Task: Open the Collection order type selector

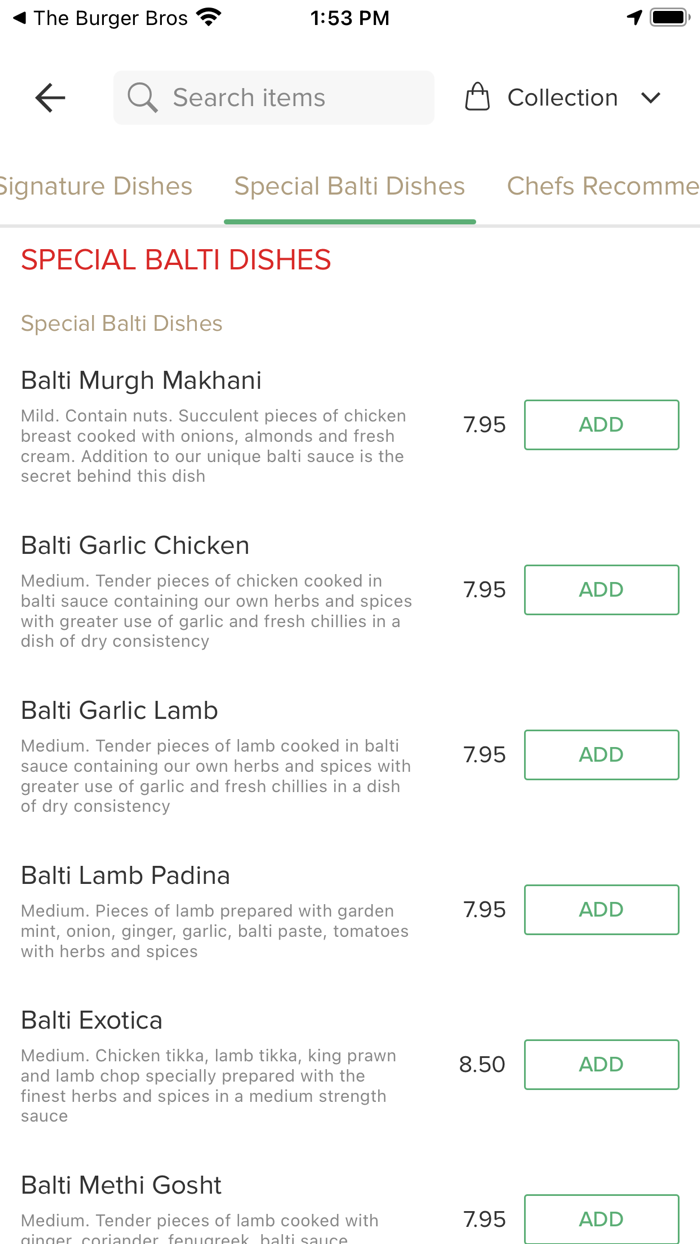Action: [562, 97]
